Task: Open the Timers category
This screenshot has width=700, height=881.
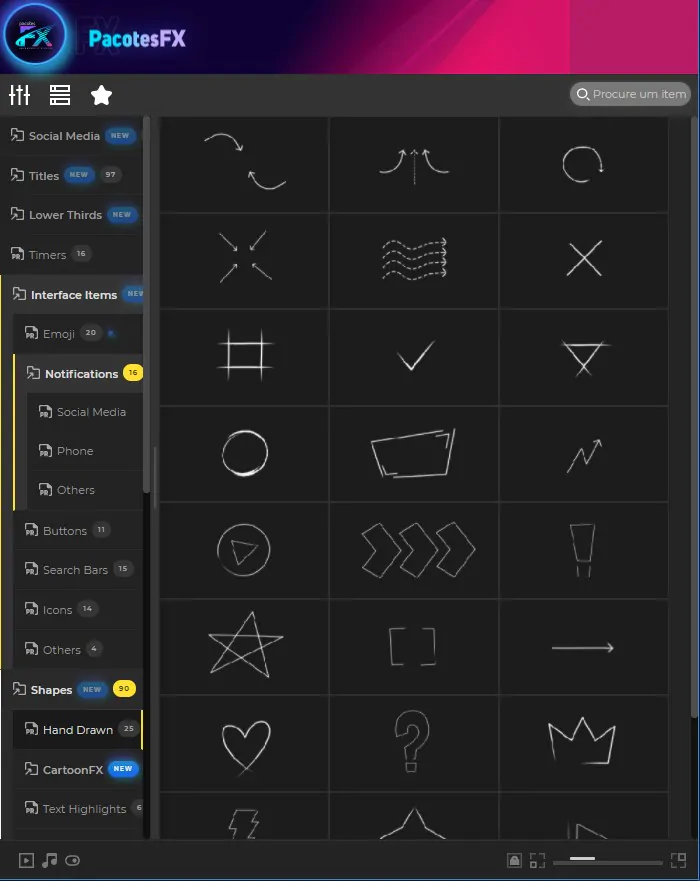Action: coord(47,255)
